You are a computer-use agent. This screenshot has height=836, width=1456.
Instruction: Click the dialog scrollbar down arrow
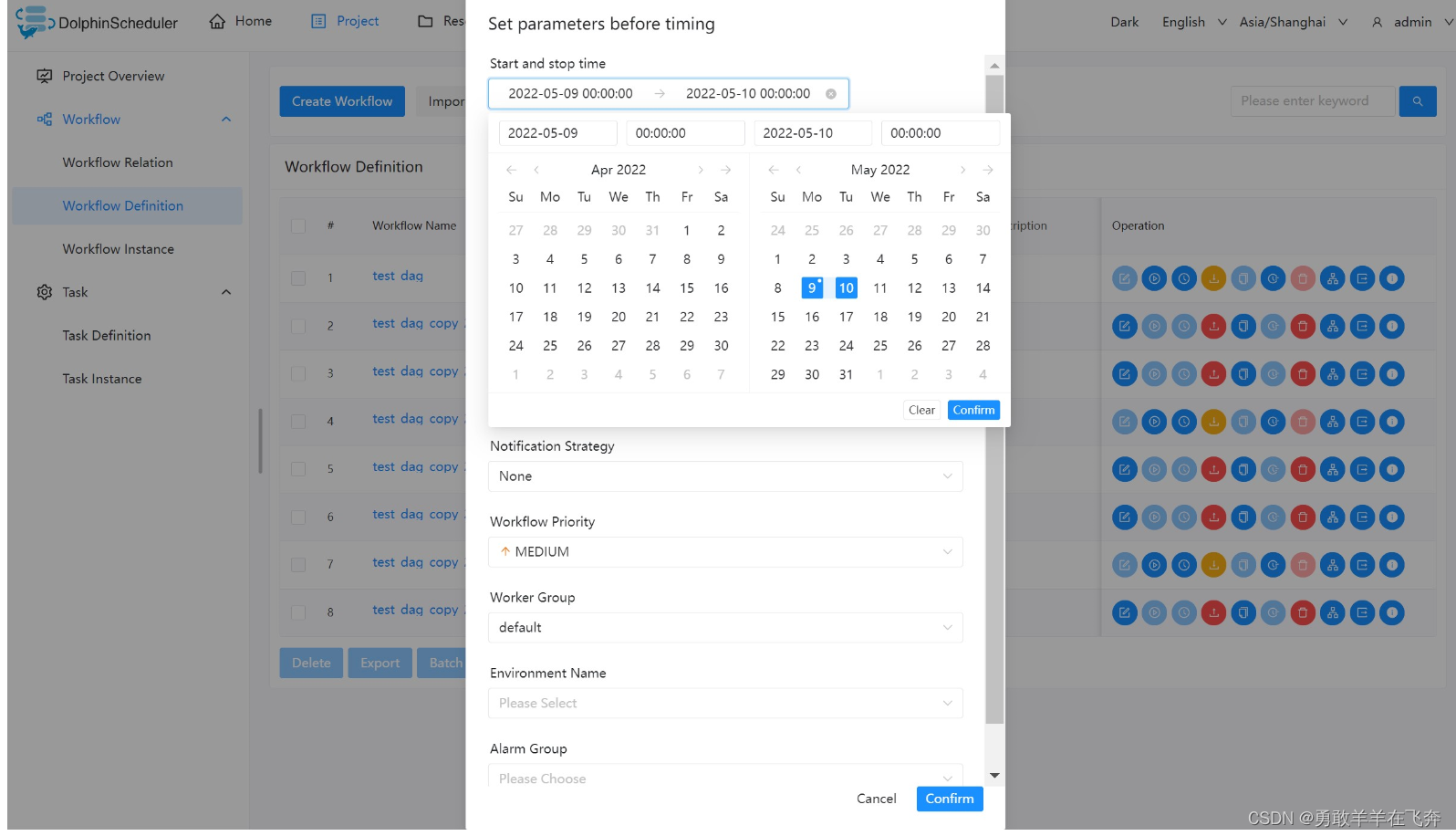tap(994, 775)
